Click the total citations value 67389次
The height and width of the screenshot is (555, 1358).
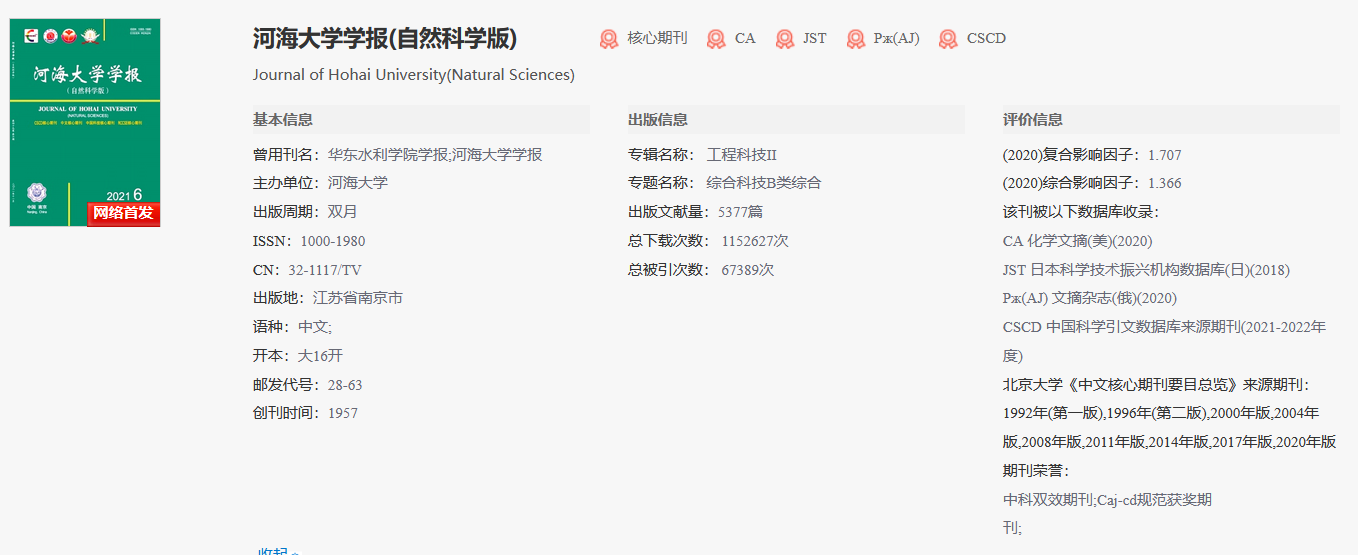tap(747, 270)
